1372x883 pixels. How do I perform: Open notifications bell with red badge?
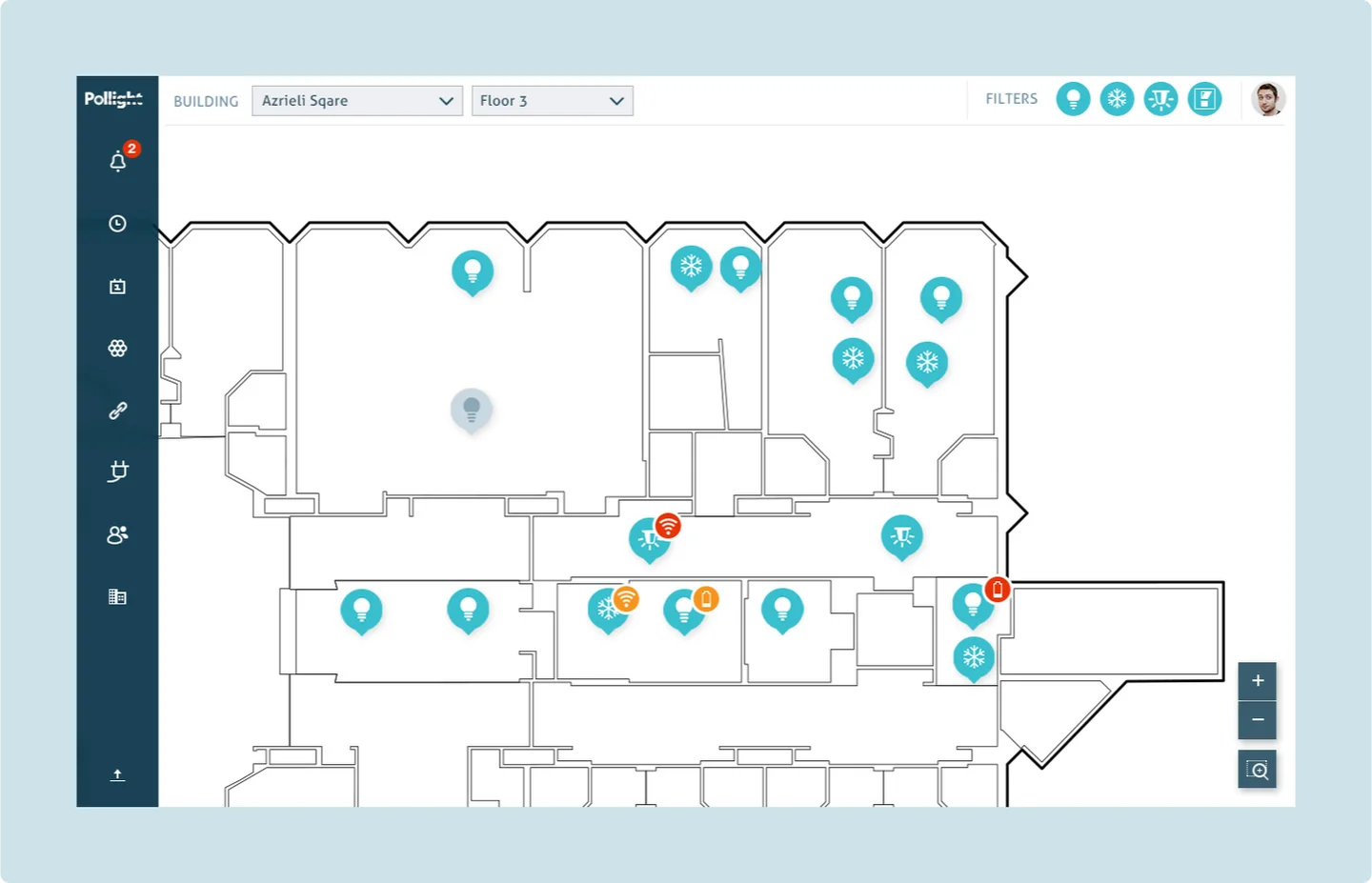118,160
